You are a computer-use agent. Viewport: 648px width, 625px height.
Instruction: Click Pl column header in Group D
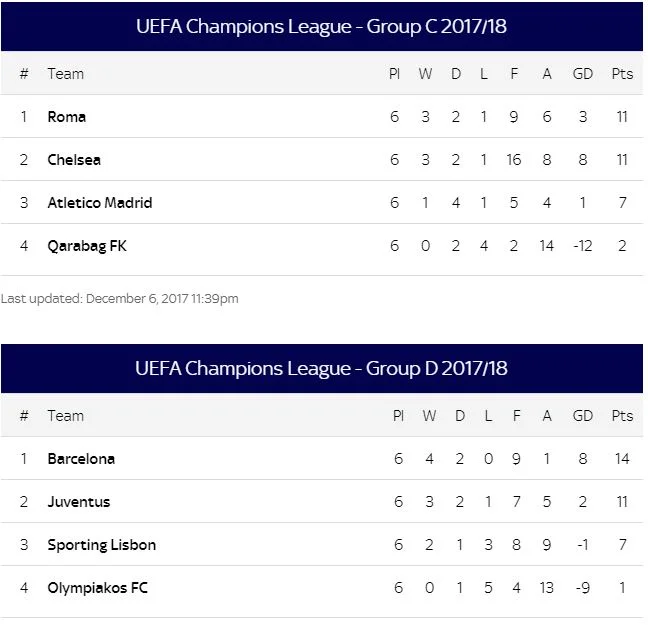point(397,416)
